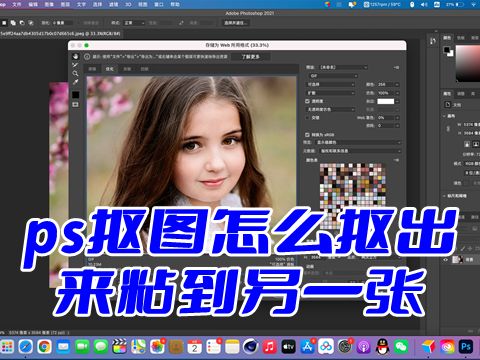Open the 元数据 metadata dropdown
The width and height of the screenshot is (480, 360).
coord(360,151)
